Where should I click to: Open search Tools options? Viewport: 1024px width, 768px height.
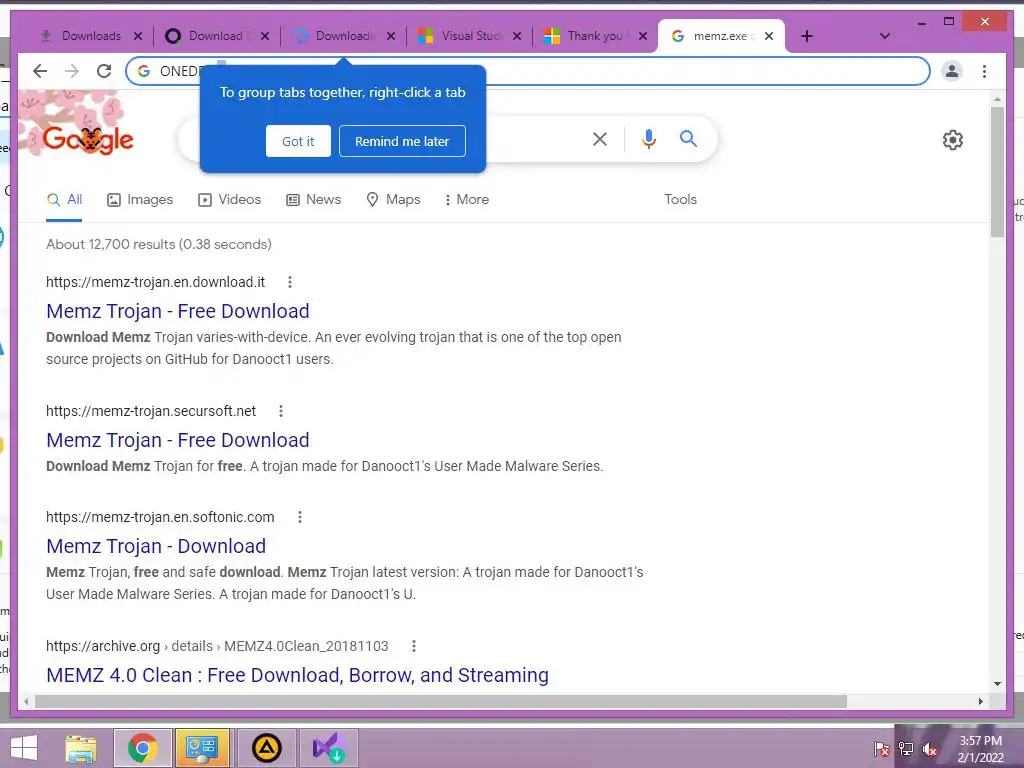(x=680, y=199)
